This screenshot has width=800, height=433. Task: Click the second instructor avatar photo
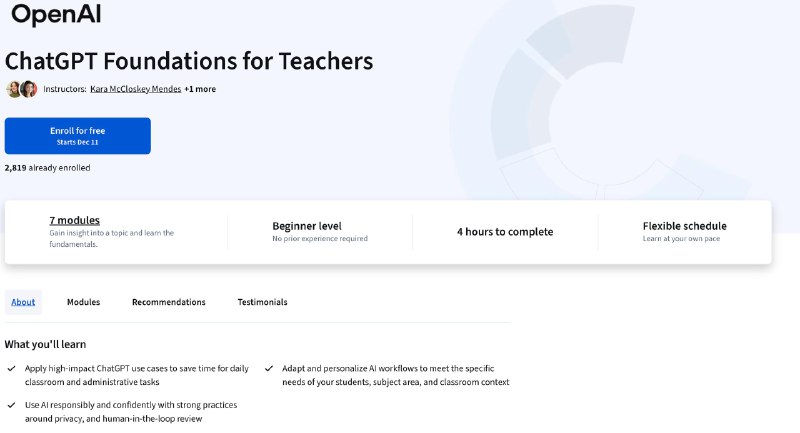click(x=28, y=89)
